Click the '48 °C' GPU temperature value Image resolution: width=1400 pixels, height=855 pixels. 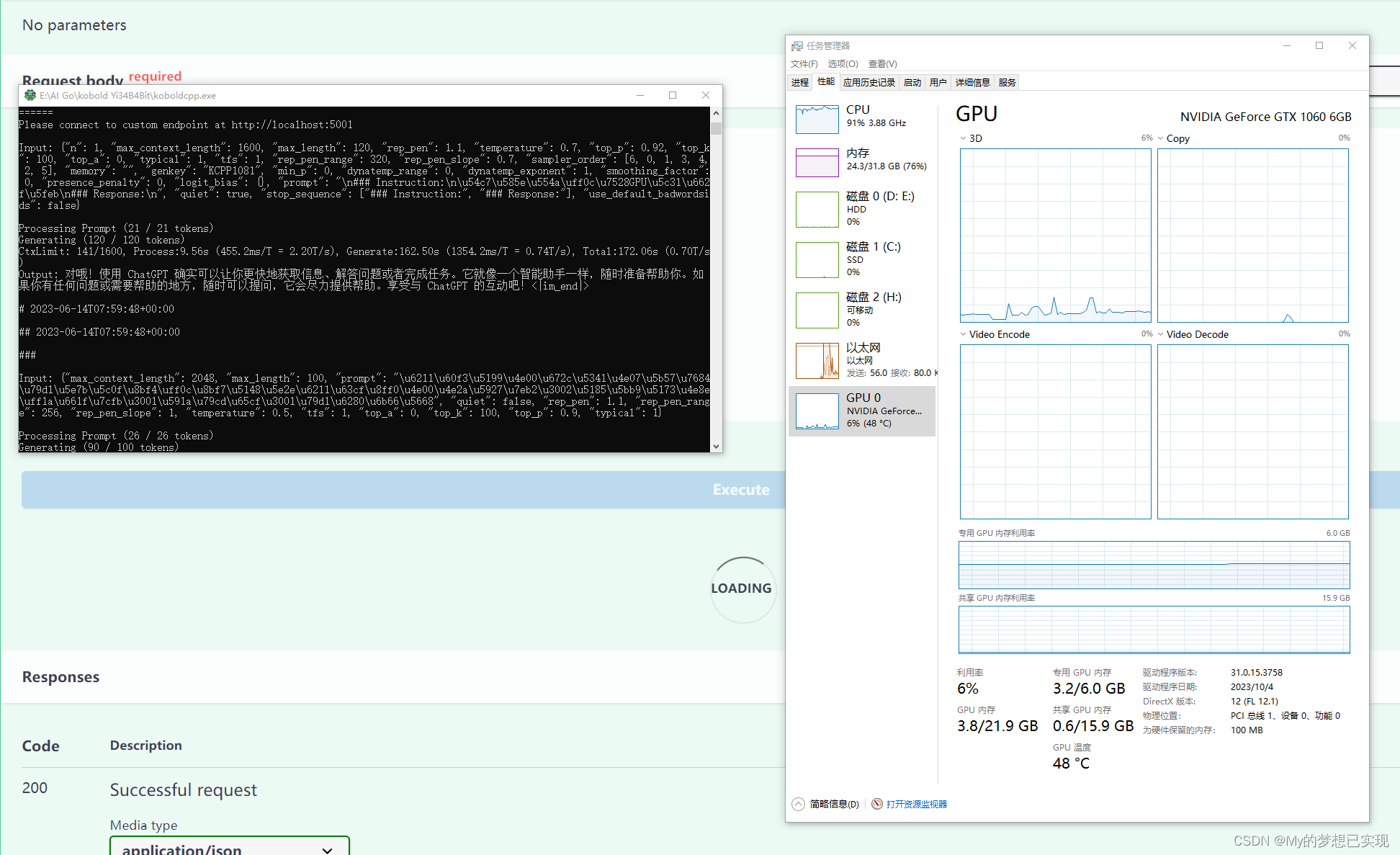click(1071, 764)
